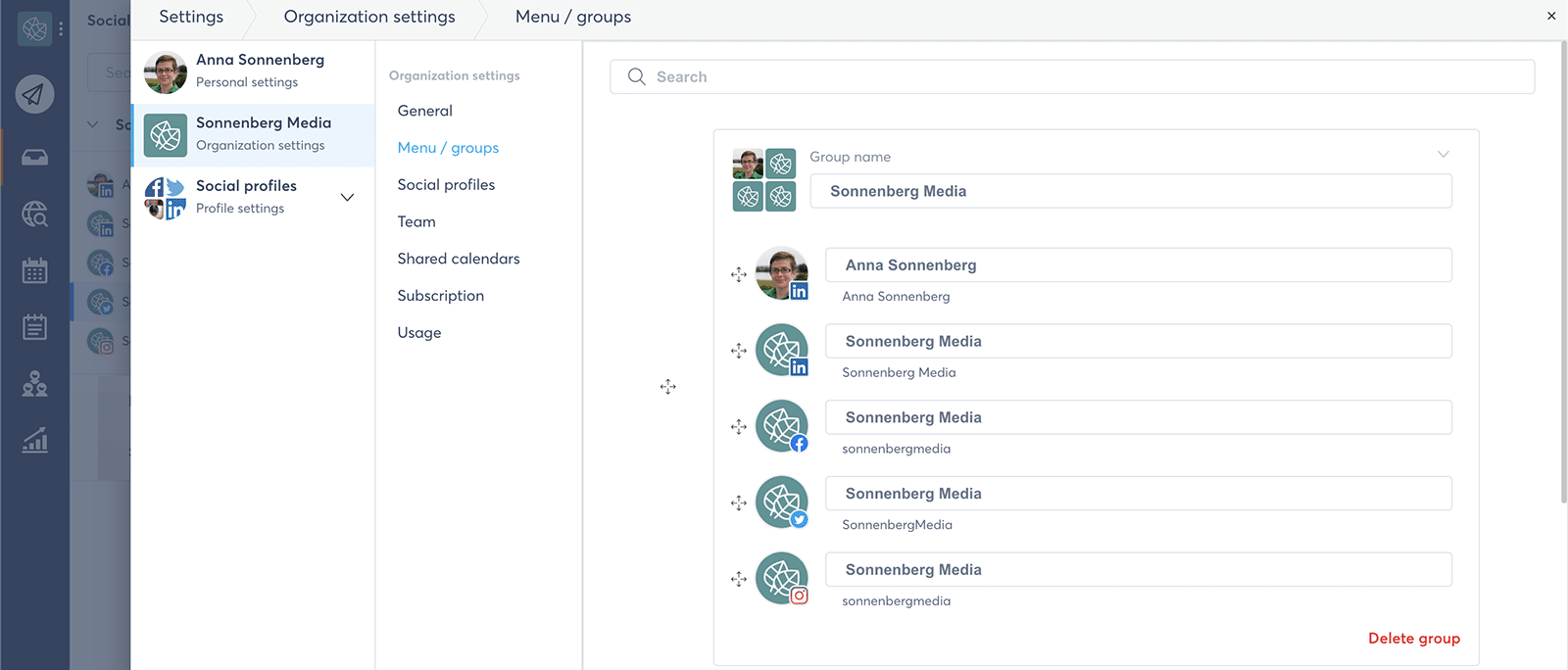Viewport: 1568px width, 670px height.
Task: Click the Search input field
Action: point(1078,76)
